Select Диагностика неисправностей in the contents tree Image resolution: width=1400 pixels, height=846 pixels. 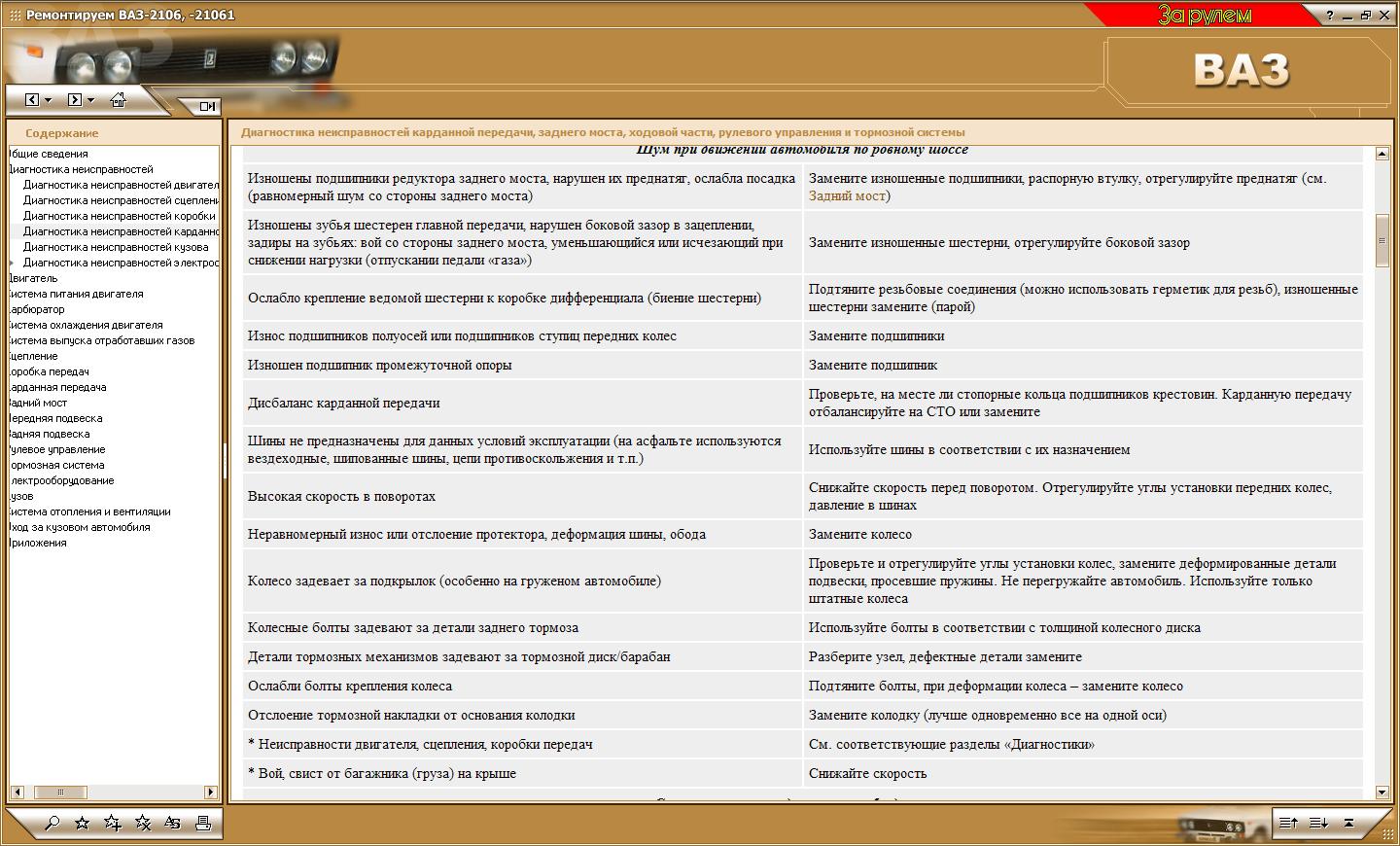(81, 169)
